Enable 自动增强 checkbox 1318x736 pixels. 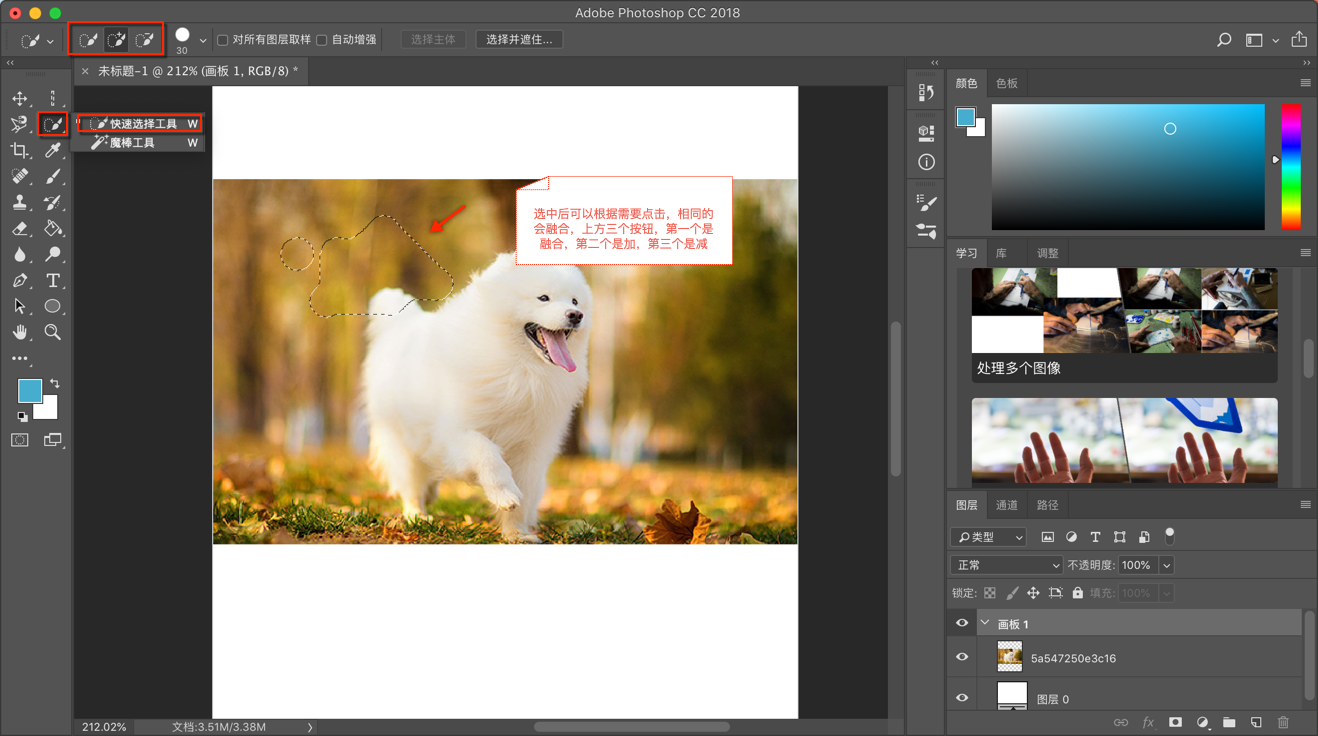pos(322,40)
